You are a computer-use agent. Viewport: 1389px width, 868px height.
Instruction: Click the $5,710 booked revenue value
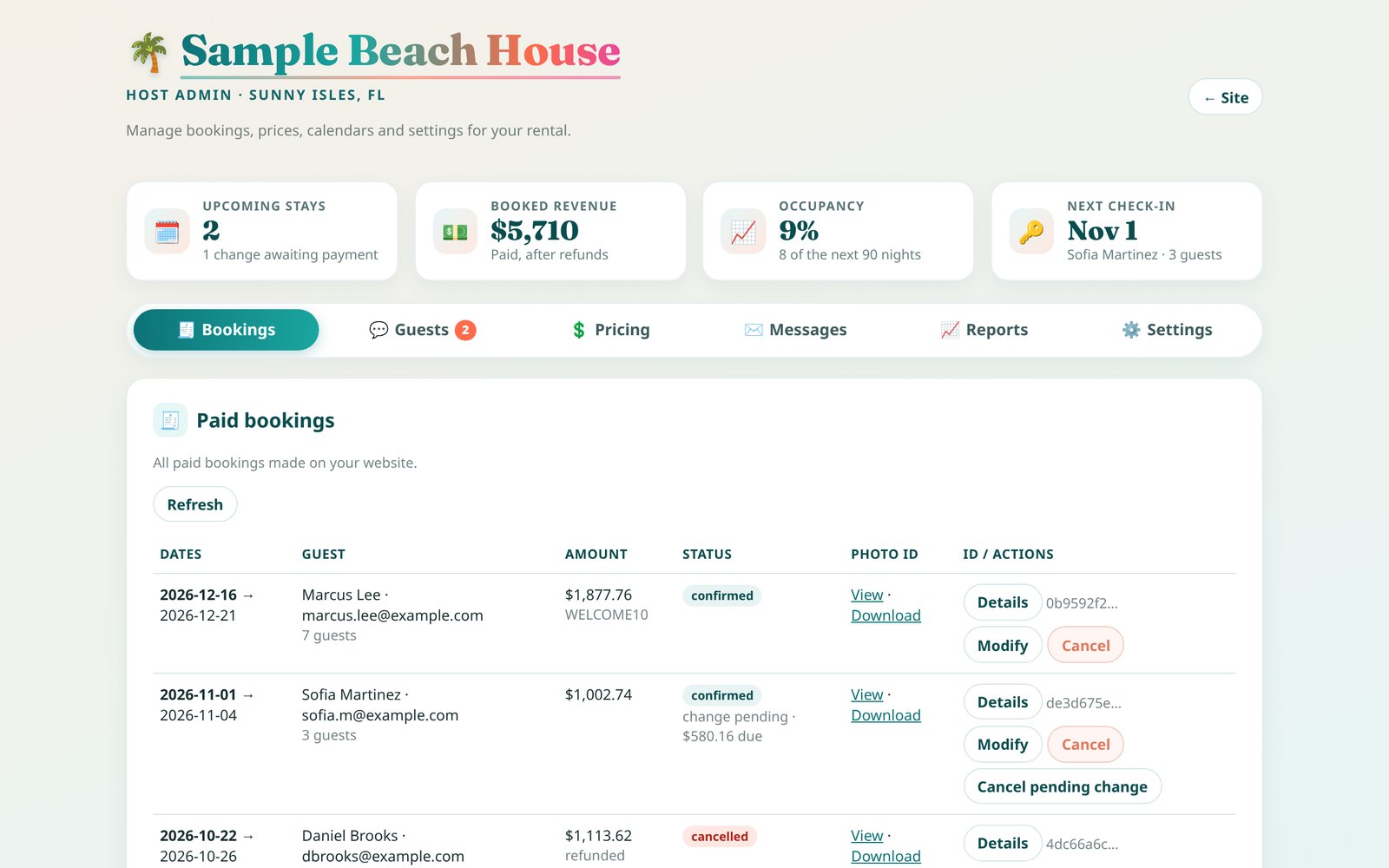(x=535, y=230)
